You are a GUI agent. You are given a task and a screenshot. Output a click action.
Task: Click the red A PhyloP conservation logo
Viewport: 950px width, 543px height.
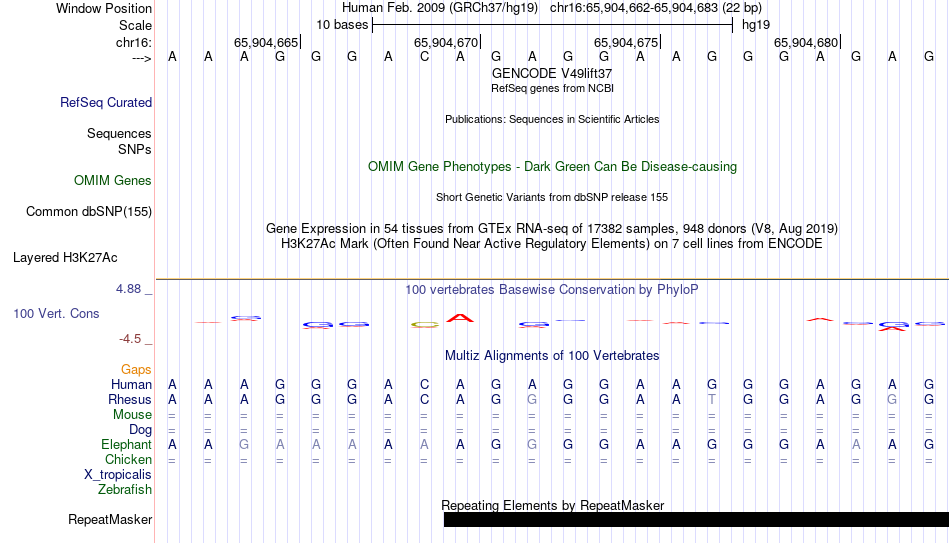point(460,318)
